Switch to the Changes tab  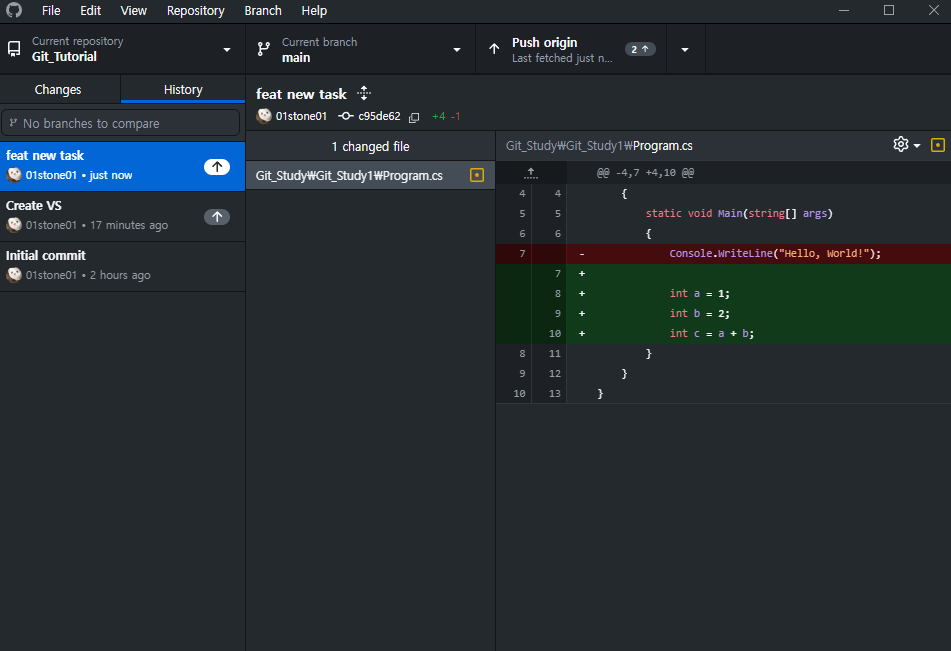click(x=58, y=89)
